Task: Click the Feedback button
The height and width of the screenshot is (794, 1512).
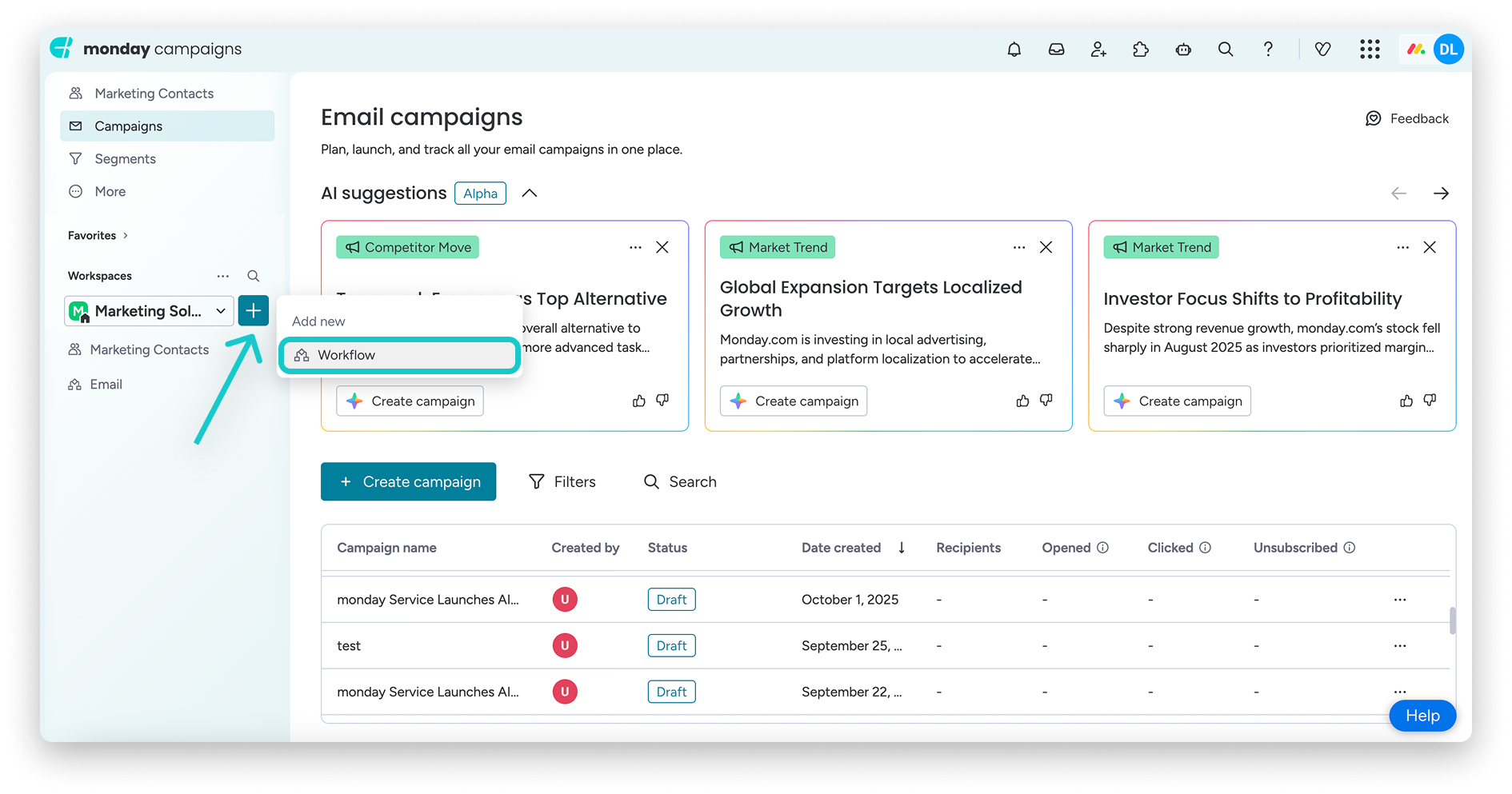Action: pyautogui.click(x=1407, y=118)
